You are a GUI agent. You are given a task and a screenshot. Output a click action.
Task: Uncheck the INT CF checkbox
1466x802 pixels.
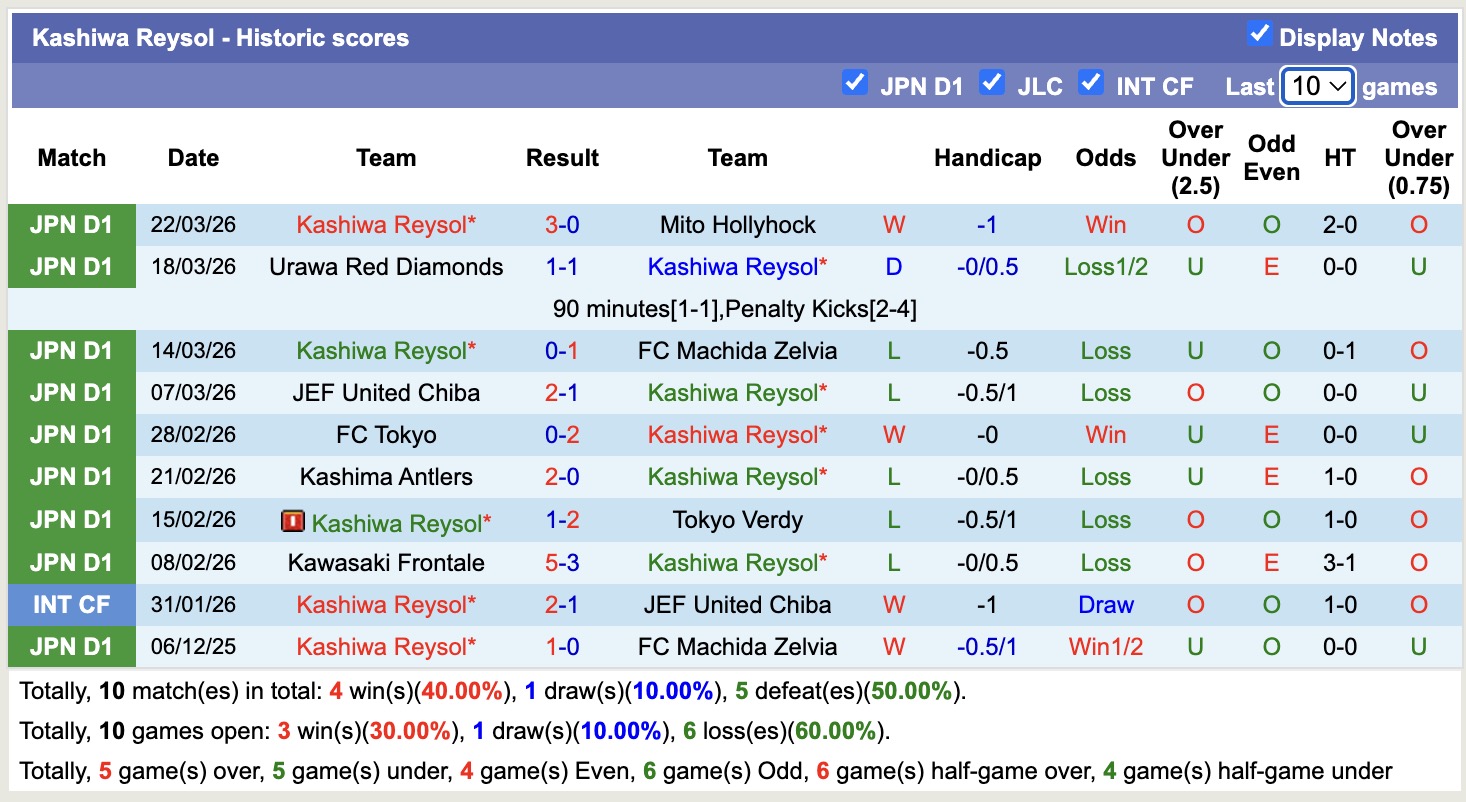click(x=1091, y=85)
